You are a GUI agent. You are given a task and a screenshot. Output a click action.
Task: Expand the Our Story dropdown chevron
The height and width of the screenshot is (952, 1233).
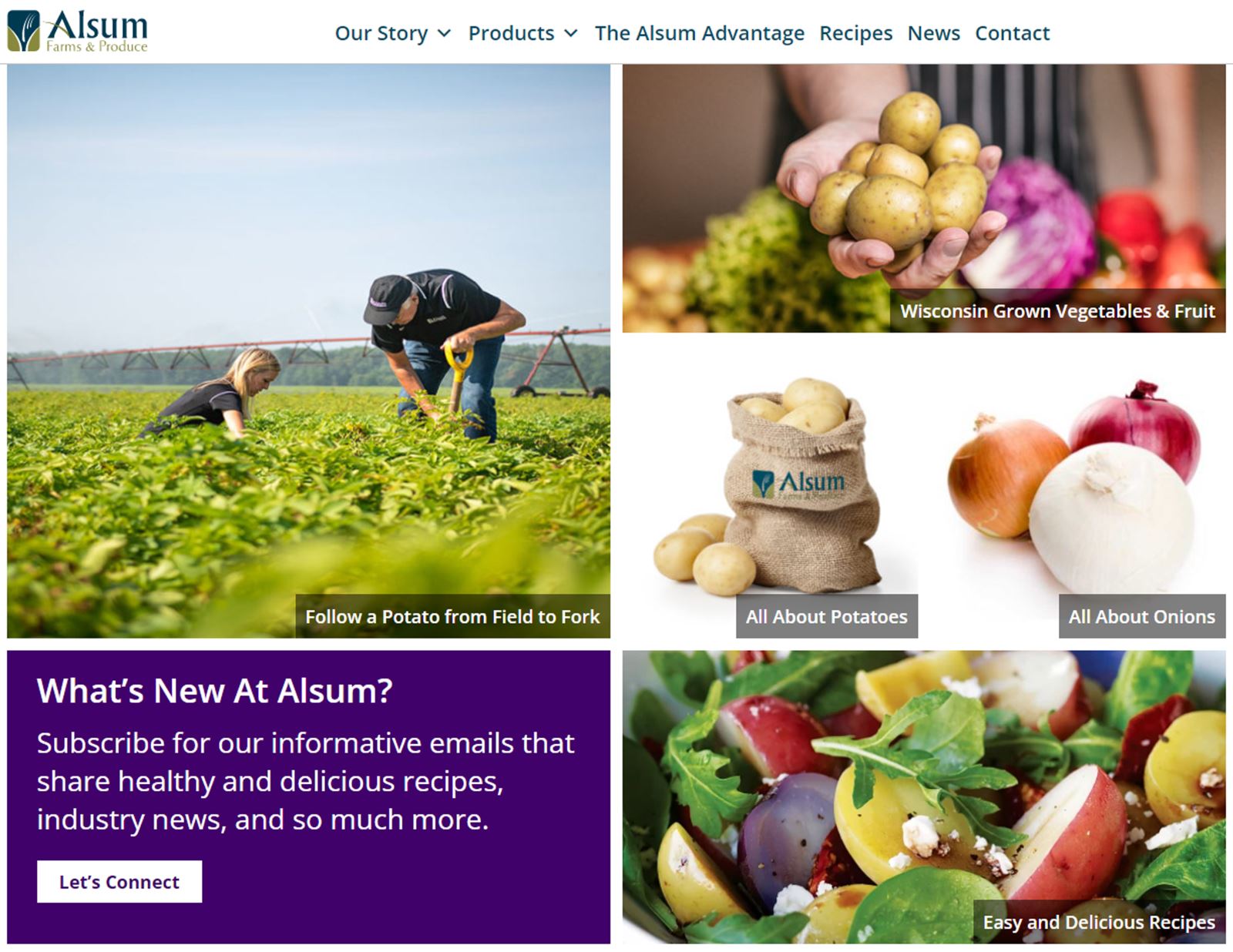pos(444,33)
